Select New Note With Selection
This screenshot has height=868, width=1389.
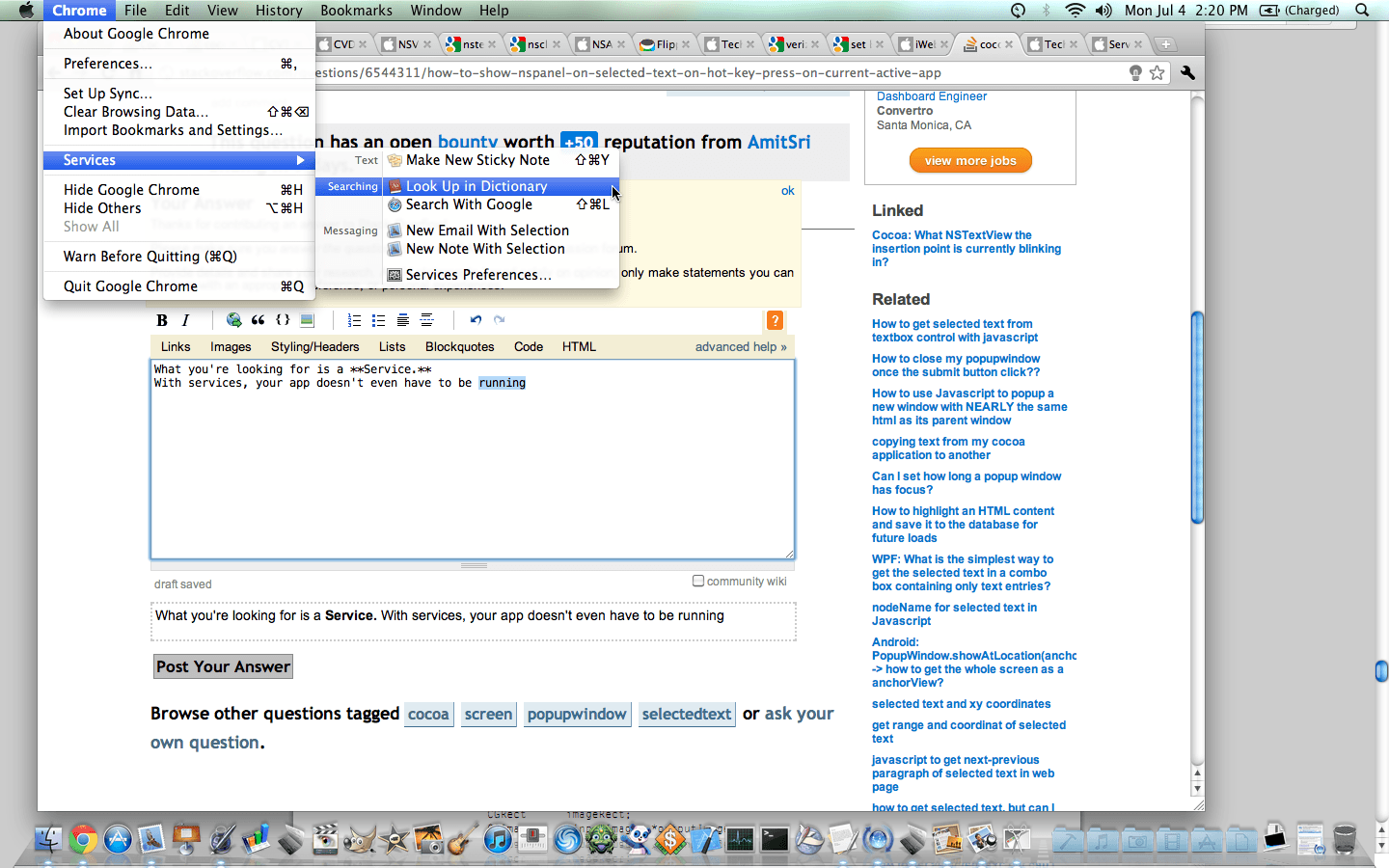(501, 249)
